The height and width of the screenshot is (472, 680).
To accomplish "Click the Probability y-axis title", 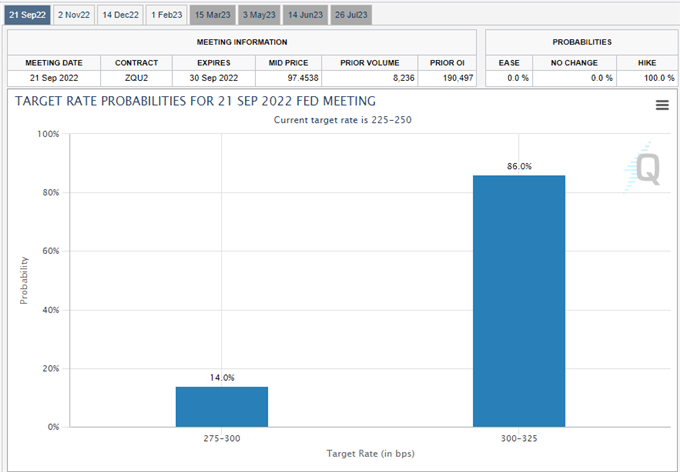I will click(24, 281).
